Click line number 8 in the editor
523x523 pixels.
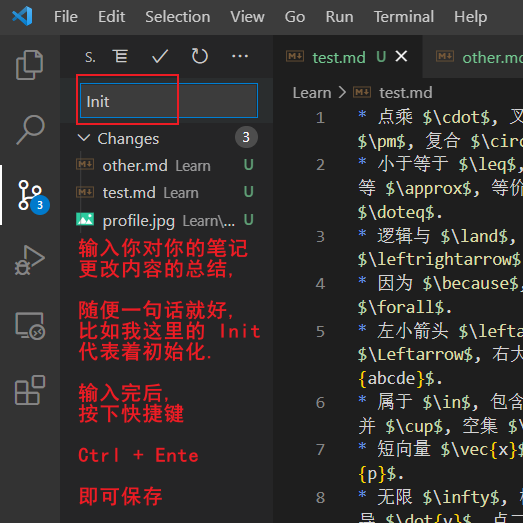coord(320,498)
